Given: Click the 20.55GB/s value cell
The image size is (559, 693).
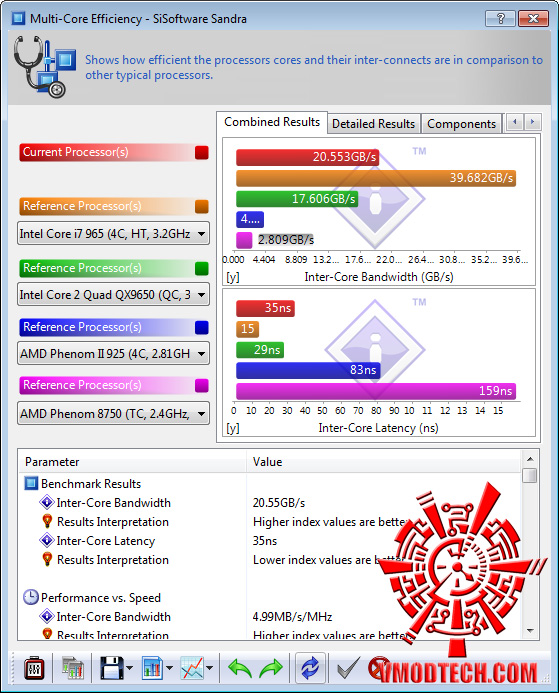Looking at the screenshot, I should 279,503.
